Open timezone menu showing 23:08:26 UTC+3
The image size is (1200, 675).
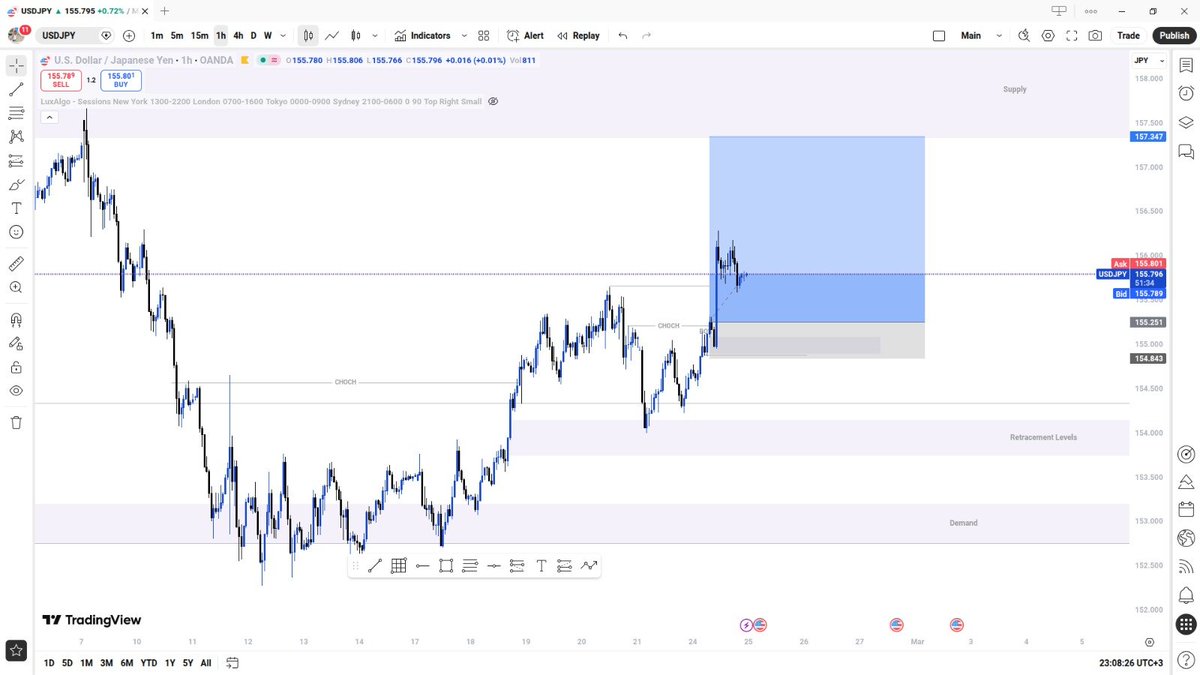[x=1130, y=663]
